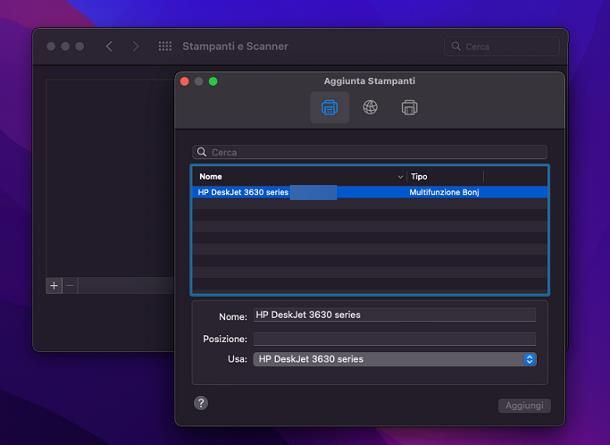Viewport: 610px width, 445px height.
Task: Close the Aggiunta Stampanti window
Action: (x=185, y=81)
